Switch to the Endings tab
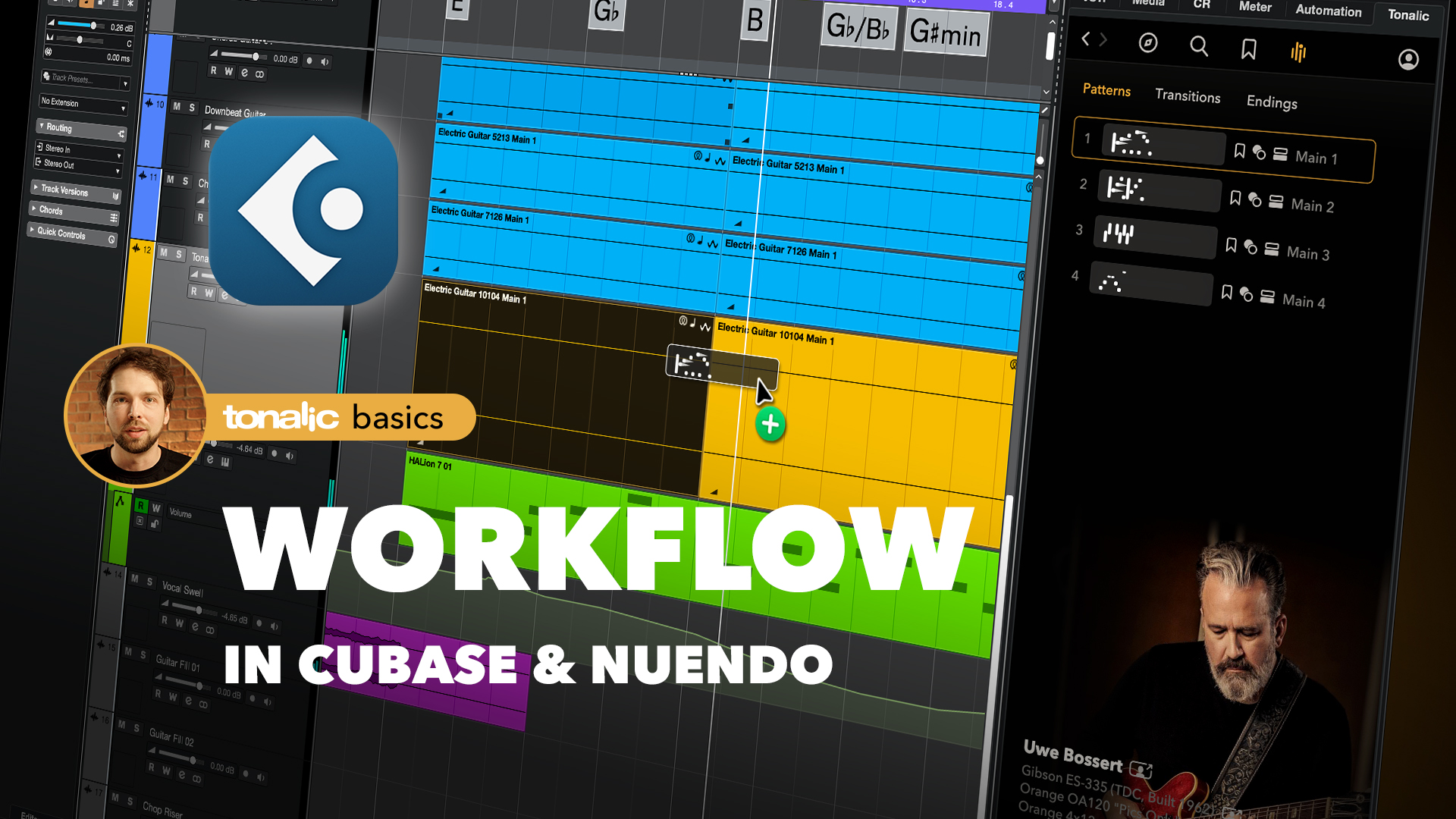The height and width of the screenshot is (819, 1456). pos(1272,102)
